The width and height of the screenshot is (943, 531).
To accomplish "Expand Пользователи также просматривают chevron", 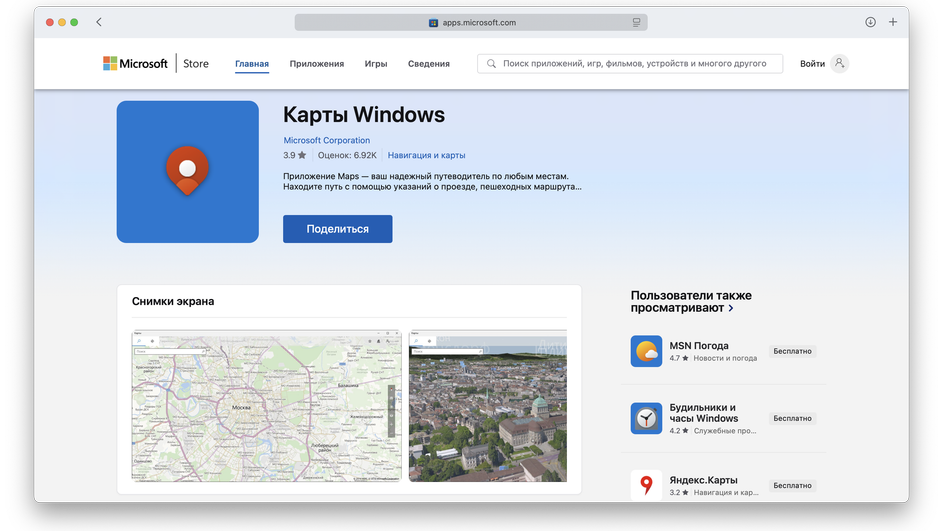I will click(x=731, y=308).
